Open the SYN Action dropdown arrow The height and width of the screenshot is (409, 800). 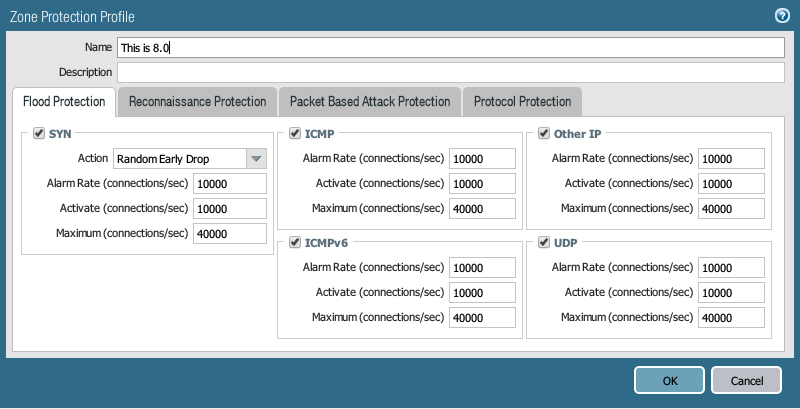(257, 158)
